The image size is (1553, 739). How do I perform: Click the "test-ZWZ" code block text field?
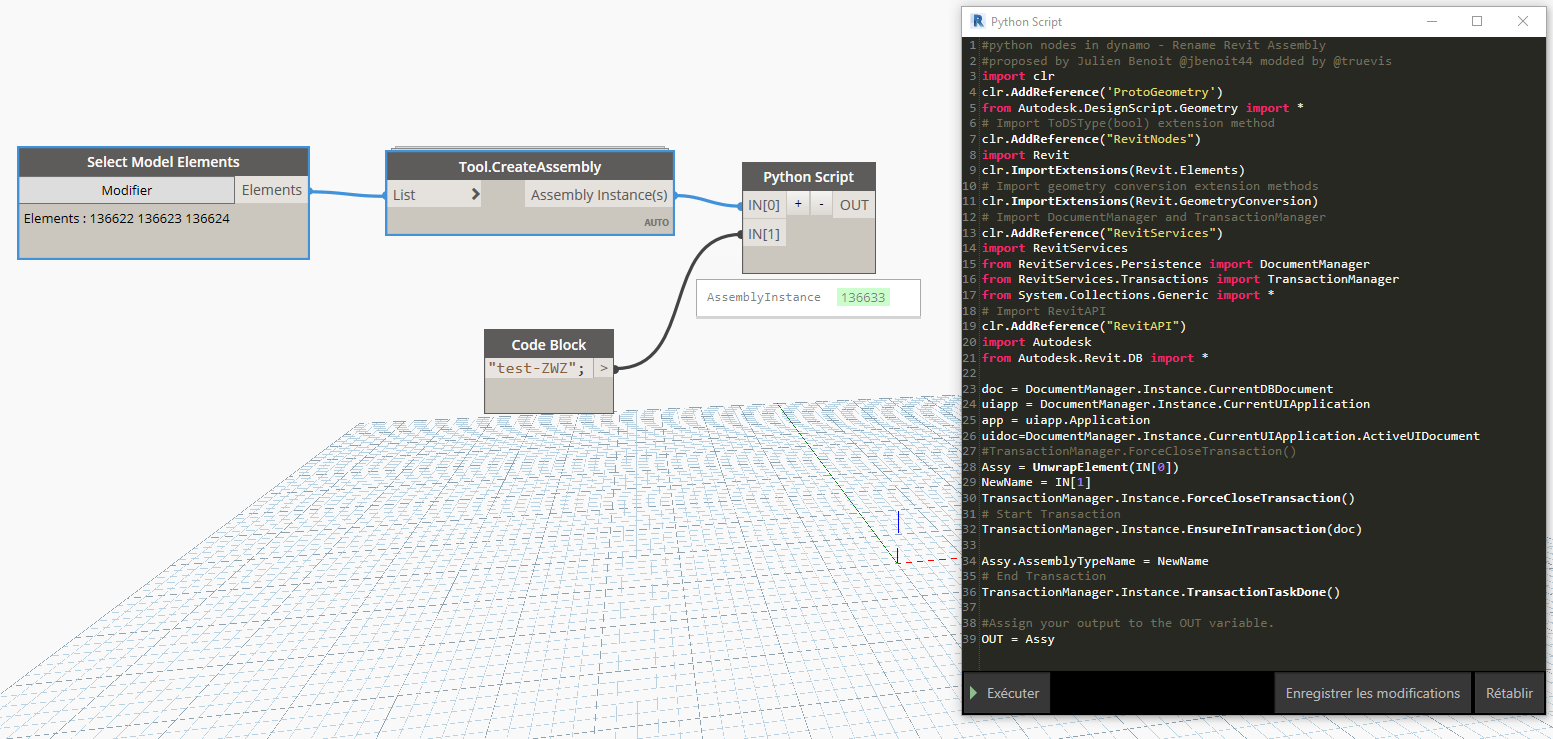(538, 368)
